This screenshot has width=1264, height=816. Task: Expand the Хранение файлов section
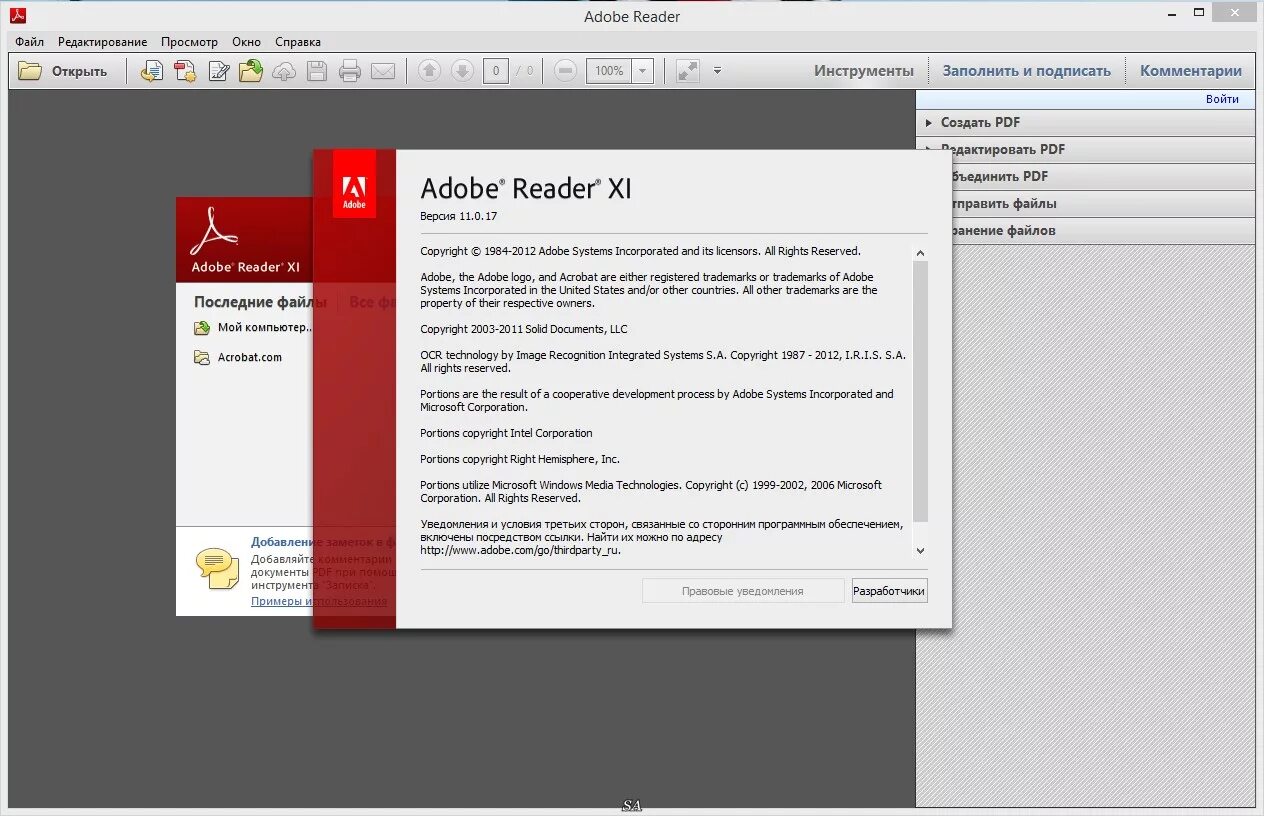click(1085, 230)
